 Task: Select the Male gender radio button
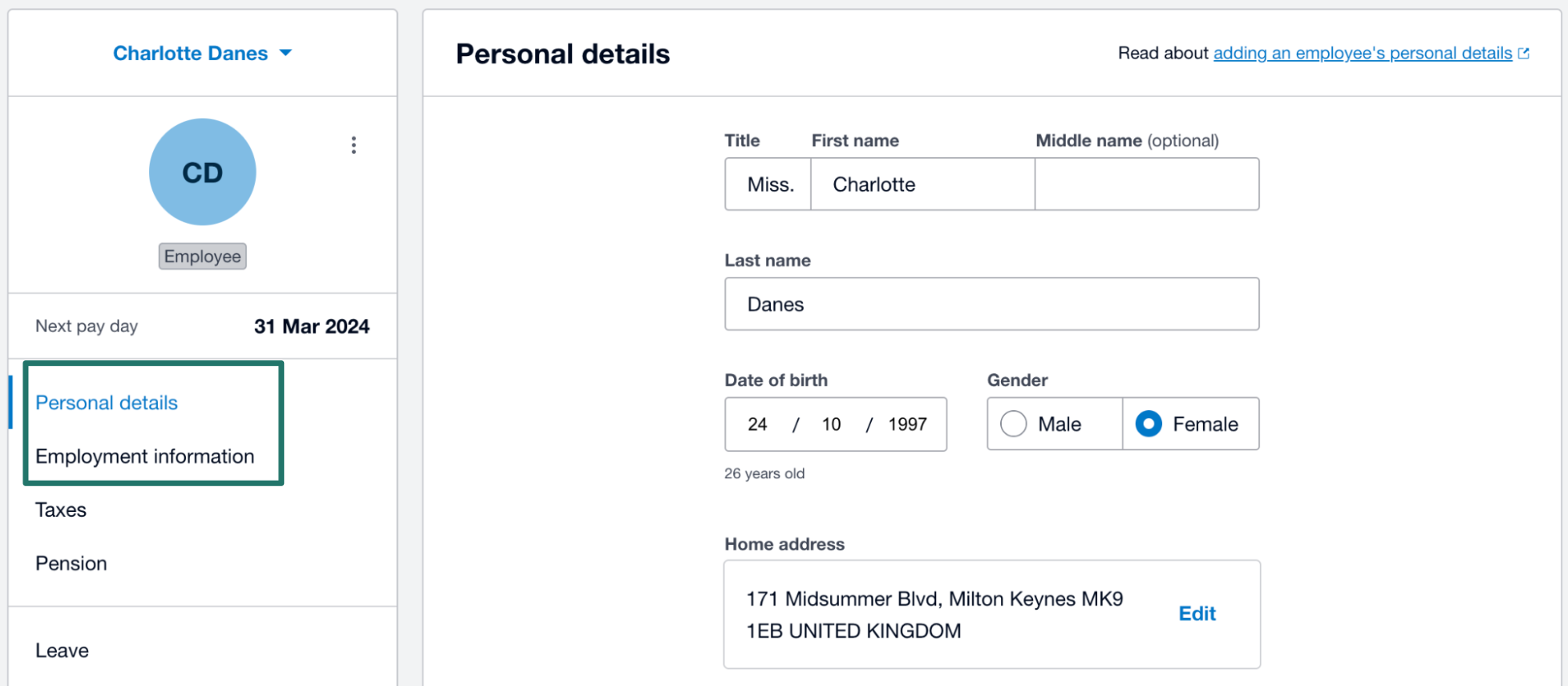click(x=1014, y=424)
